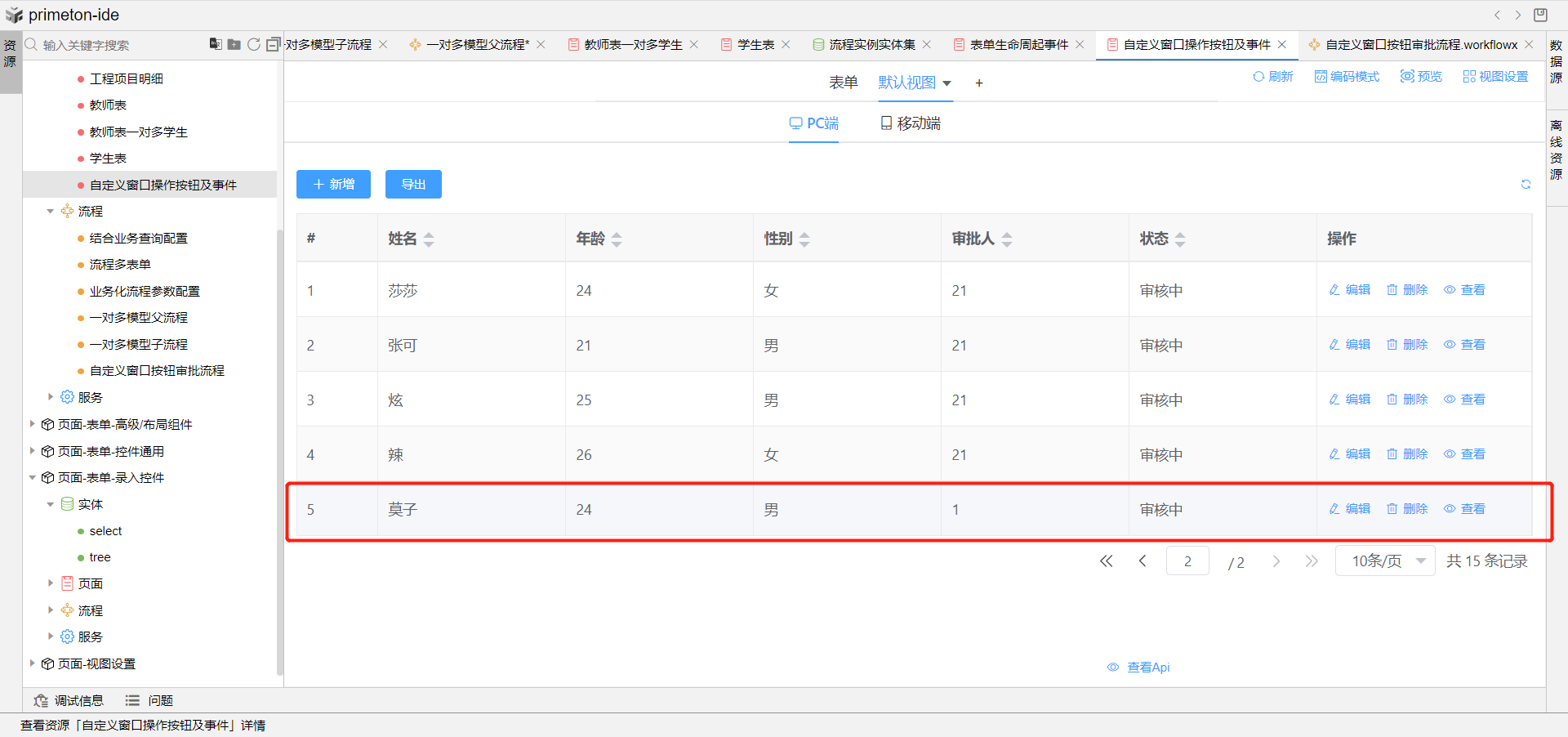1568x737 pixels.
Task: Collapse all tree nodes using the collapse icon
Action: [273, 44]
